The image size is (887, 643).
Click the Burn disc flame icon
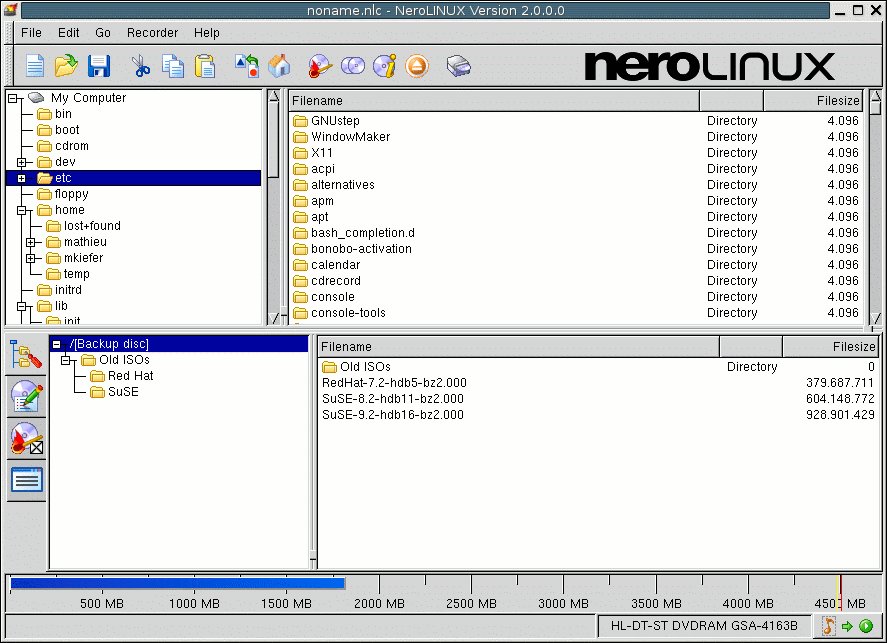[x=320, y=66]
